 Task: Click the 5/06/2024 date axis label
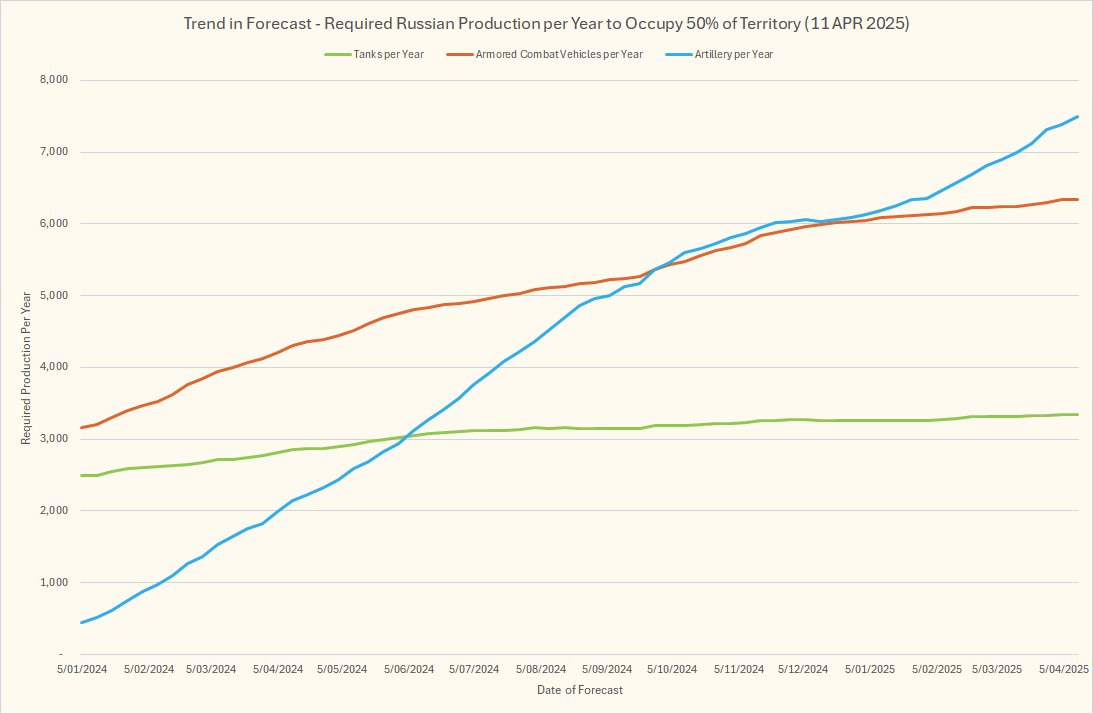click(x=409, y=668)
